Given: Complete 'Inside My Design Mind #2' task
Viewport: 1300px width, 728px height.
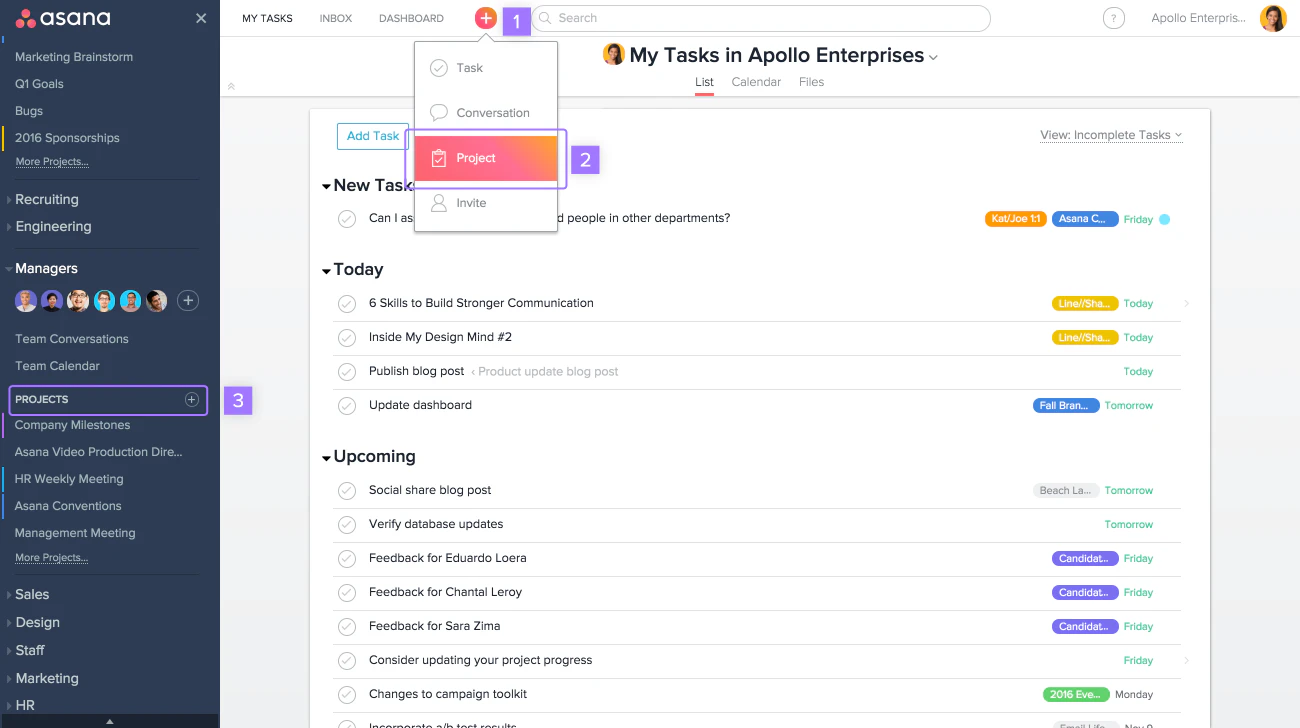Looking at the screenshot, I should [347, 337].
